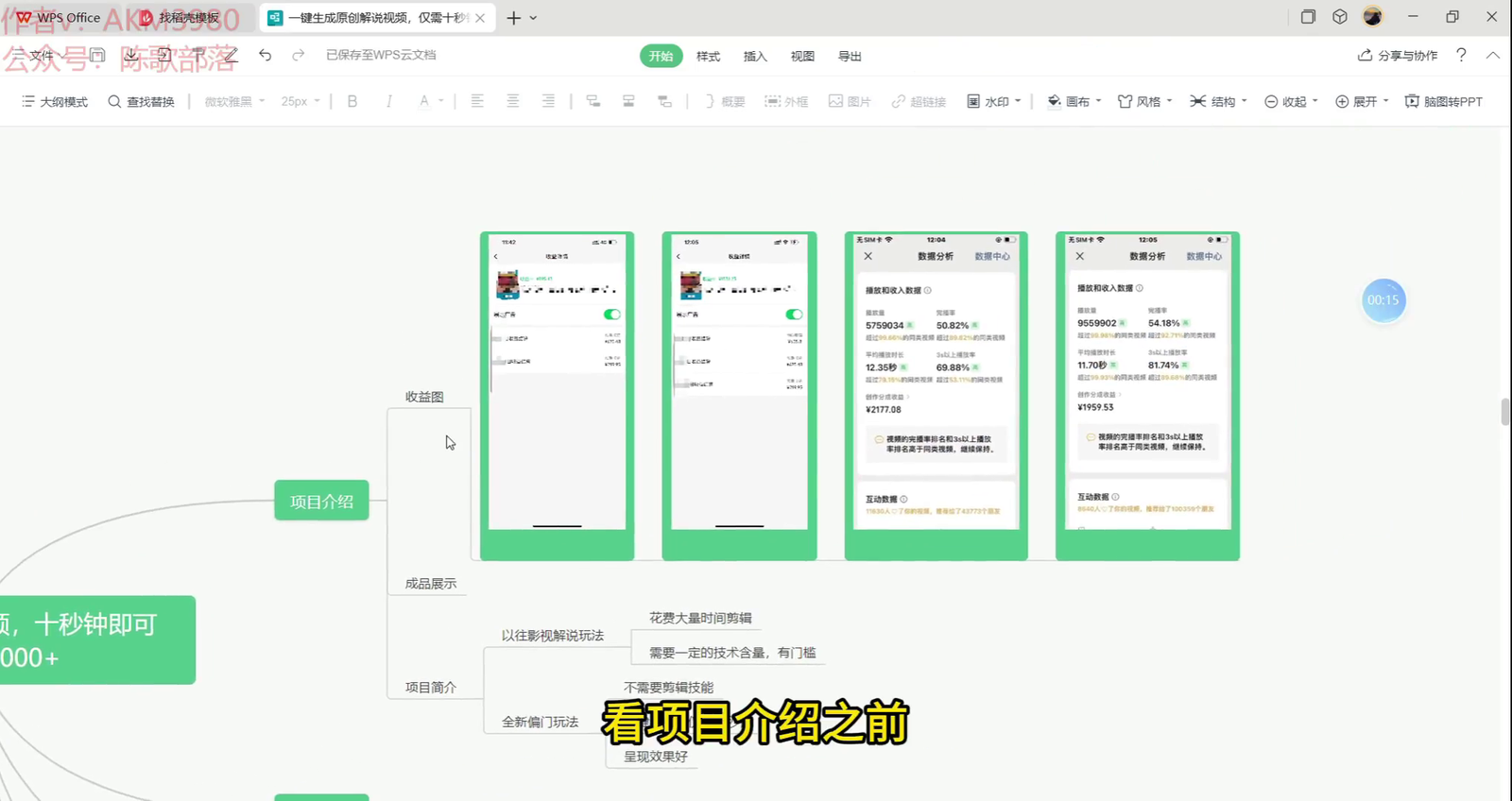The image size is (1512, 801).
Task: Click the first income screenshot thumbnail
Action: 557,396
